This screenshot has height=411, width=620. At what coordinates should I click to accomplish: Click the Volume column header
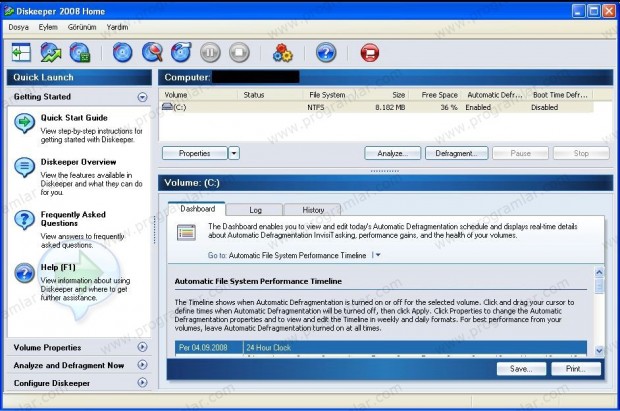[198, 95]
